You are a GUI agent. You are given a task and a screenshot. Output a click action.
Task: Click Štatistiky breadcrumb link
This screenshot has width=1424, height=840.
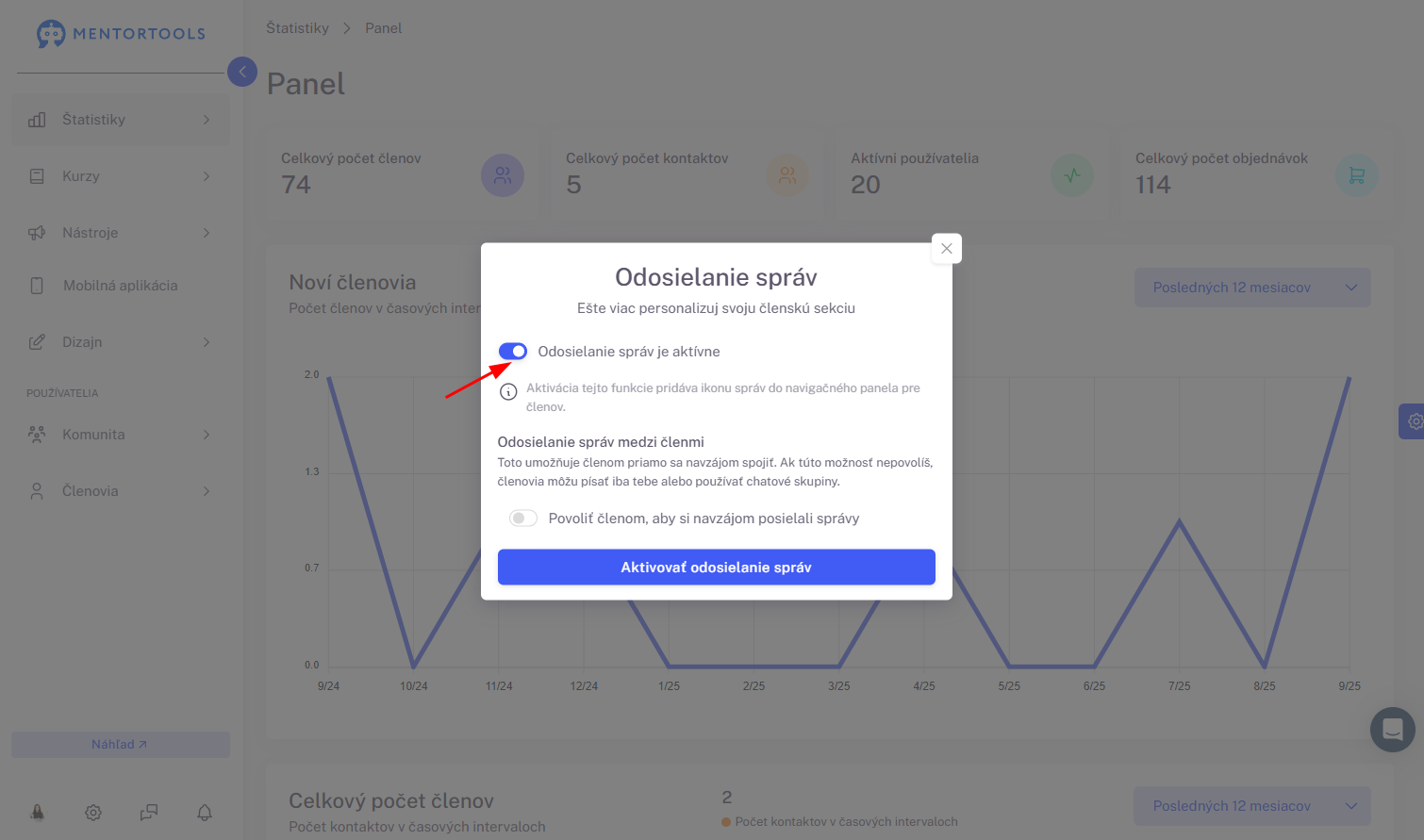298,28
